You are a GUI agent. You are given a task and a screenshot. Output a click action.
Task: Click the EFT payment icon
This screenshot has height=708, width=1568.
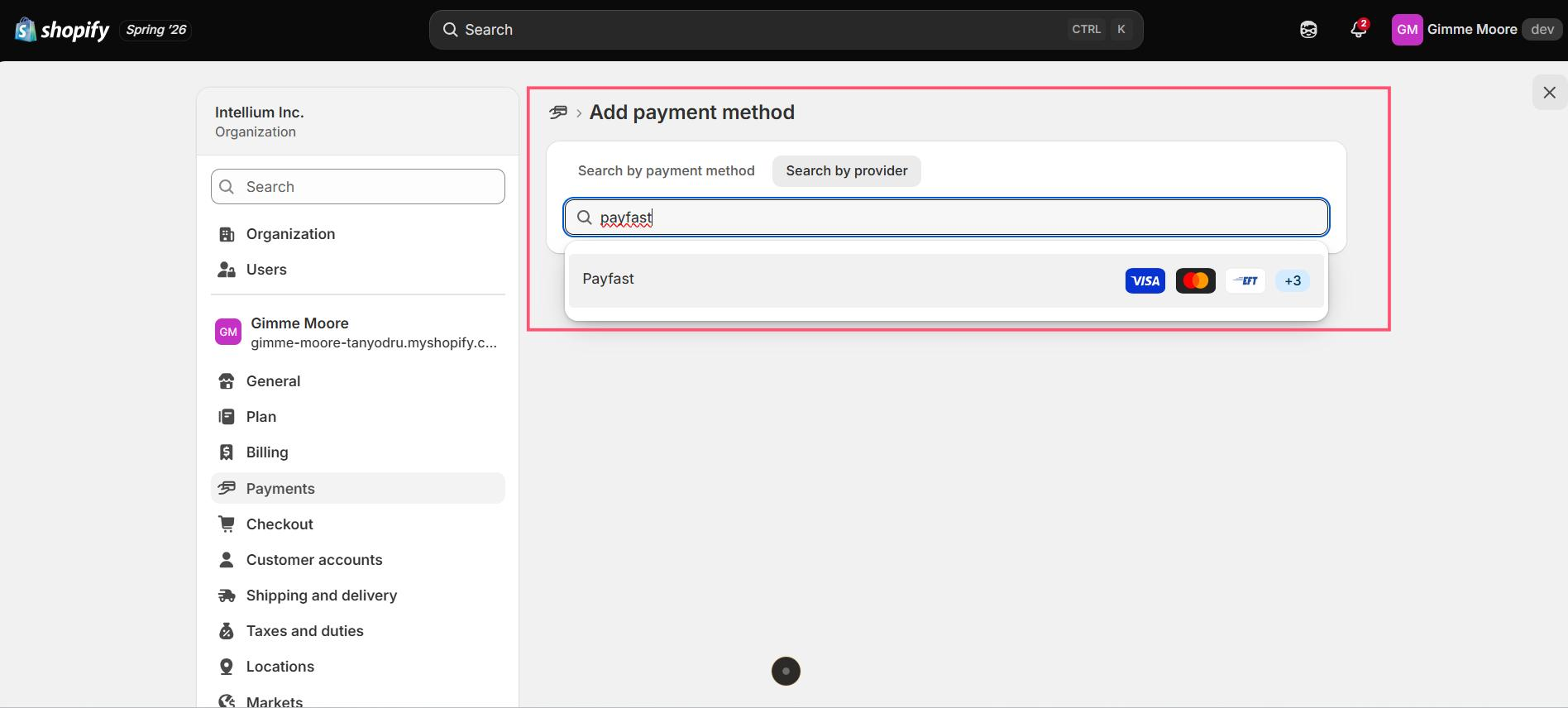tap(1245, 281)
